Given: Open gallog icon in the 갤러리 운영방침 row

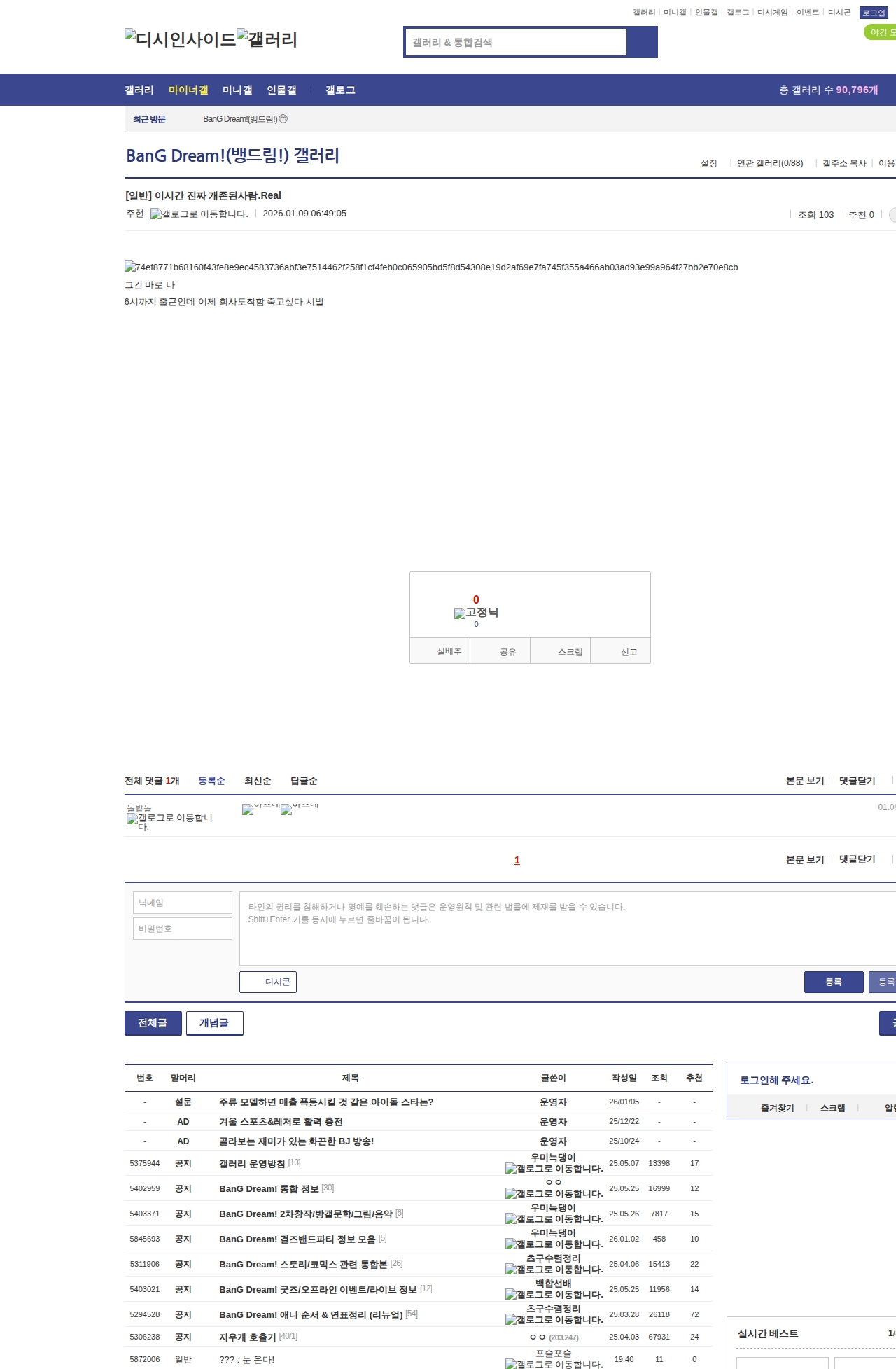Looking at the screenshot, I should [x=554, y=1169].
